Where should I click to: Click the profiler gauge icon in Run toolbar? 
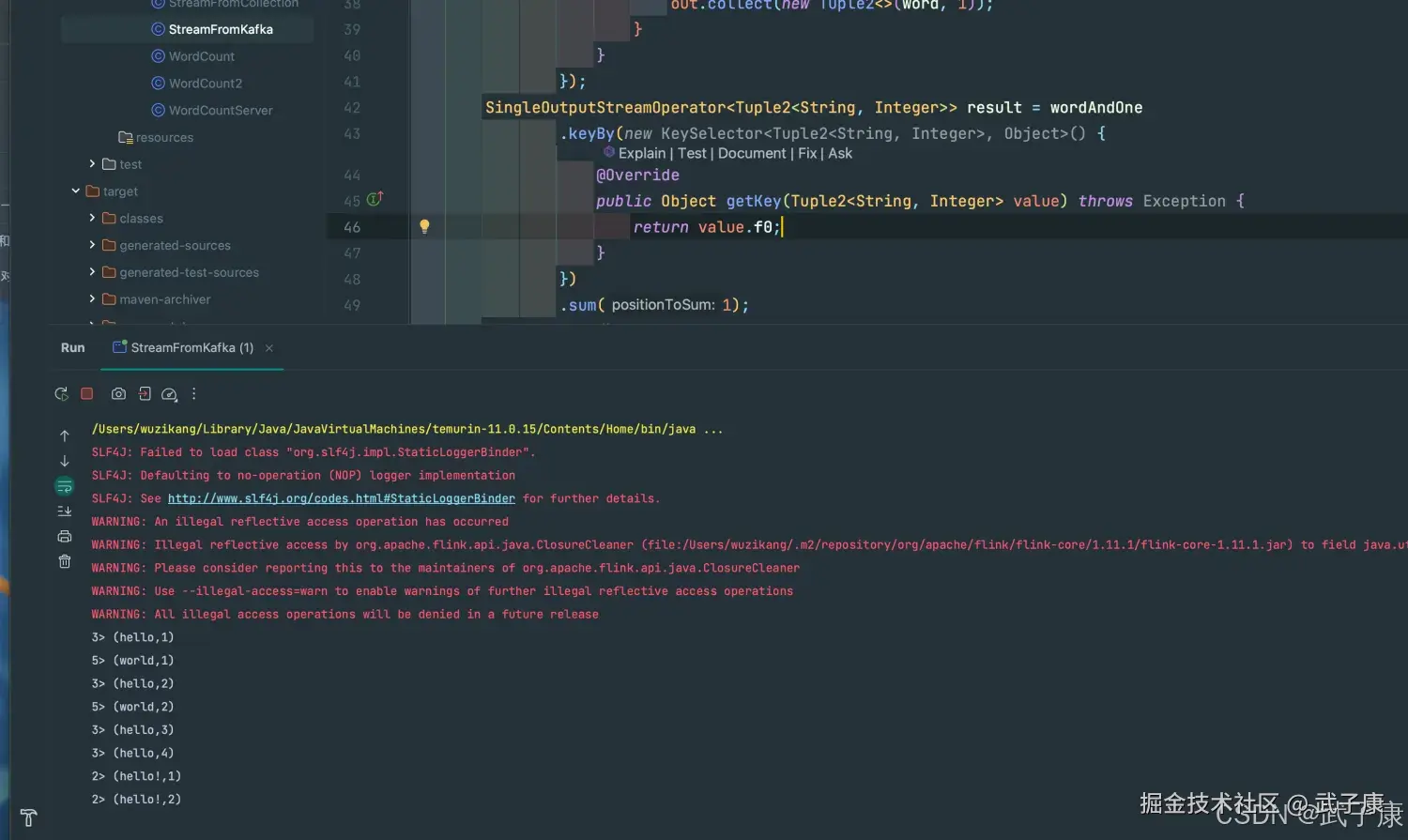169,394
